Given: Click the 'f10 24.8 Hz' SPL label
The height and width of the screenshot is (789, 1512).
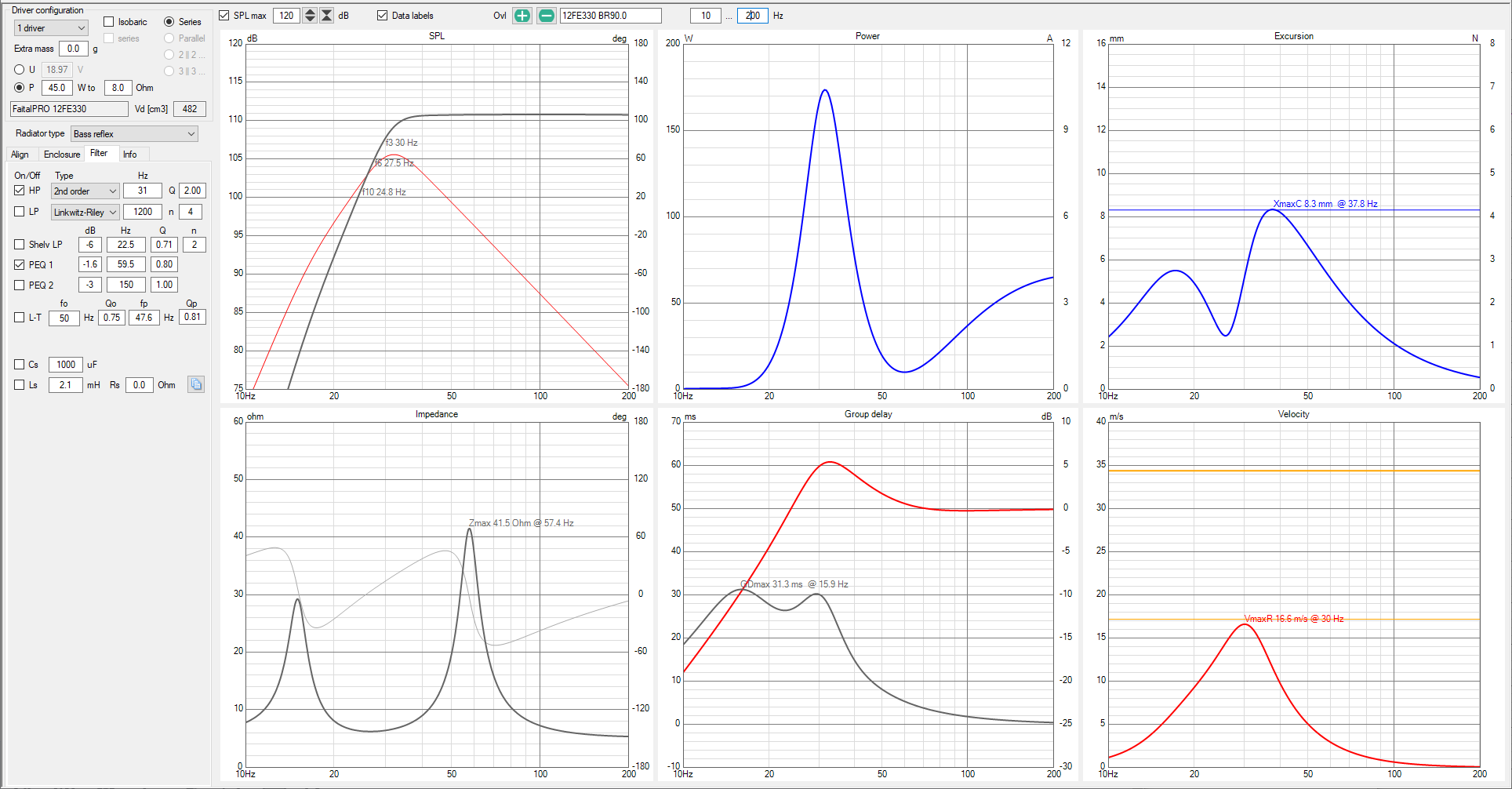Looking at the screenshot, I should tap(383, 192).
